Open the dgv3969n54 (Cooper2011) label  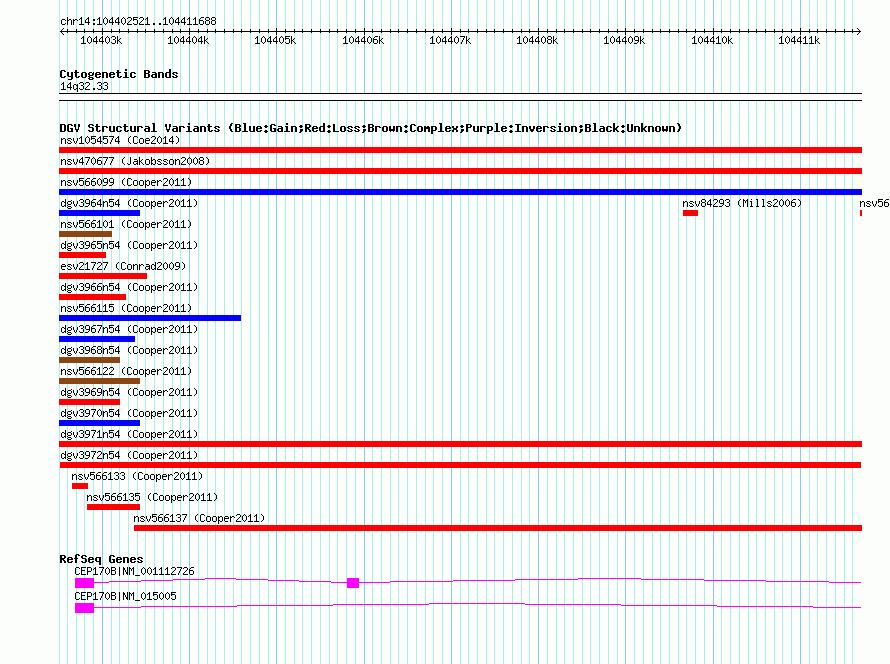coord(129,392)
